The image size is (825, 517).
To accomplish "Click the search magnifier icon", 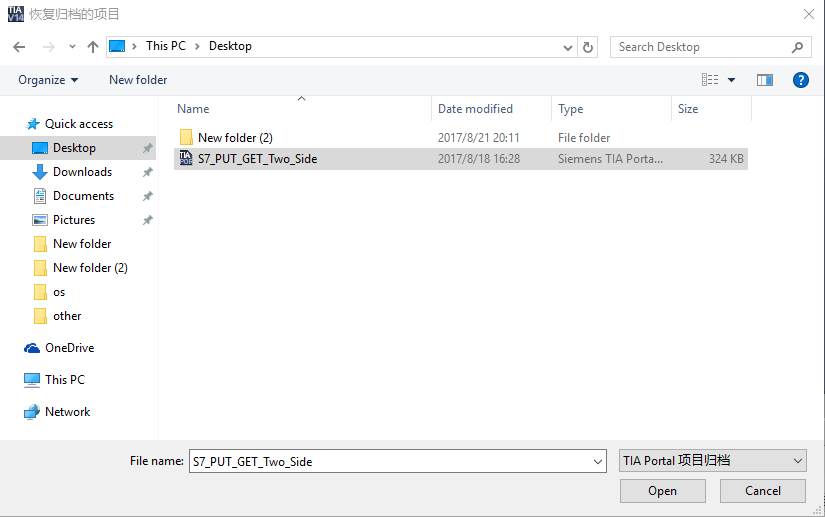I will tap(798, 47).
